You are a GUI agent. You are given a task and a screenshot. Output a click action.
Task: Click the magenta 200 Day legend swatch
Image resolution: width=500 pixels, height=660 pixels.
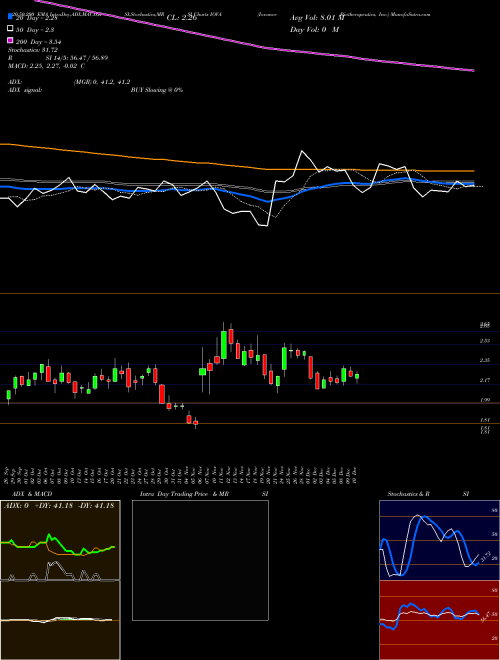pos(10,41)
